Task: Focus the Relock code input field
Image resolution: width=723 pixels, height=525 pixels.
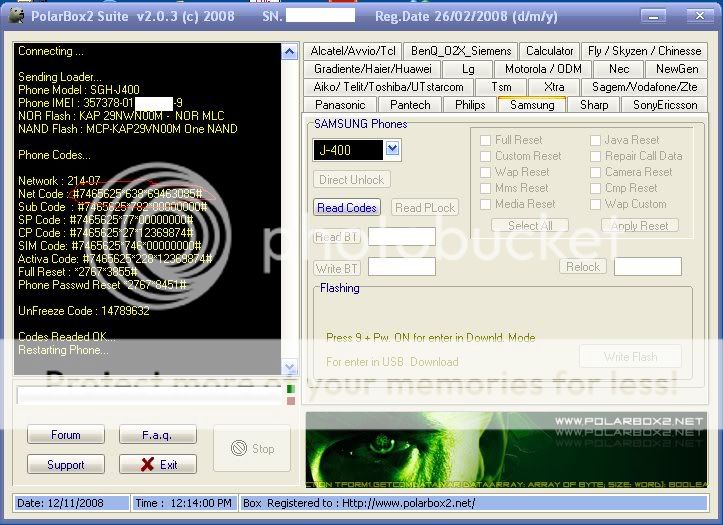Action: 648,266
